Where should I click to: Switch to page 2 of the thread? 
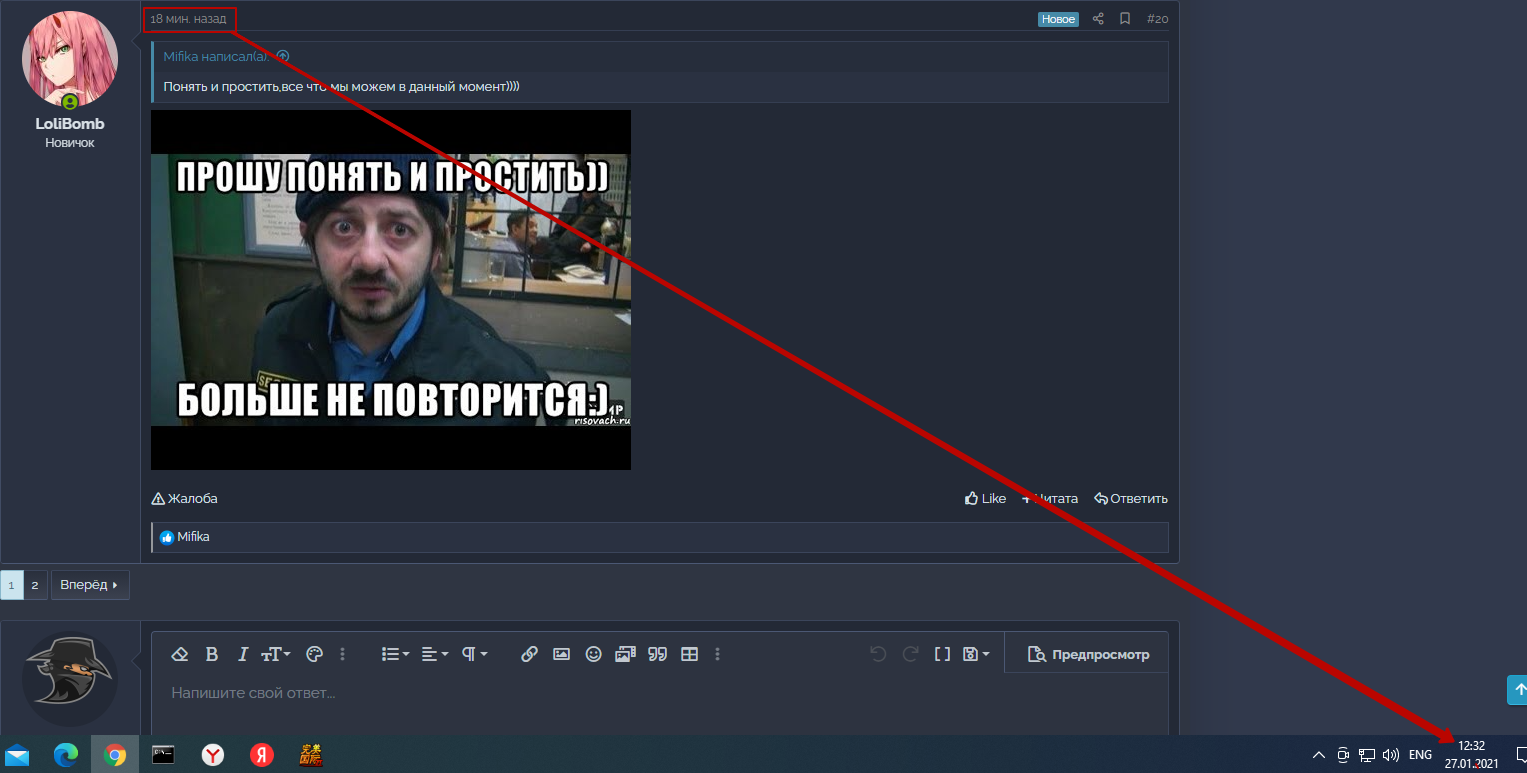tap(34, 584)
